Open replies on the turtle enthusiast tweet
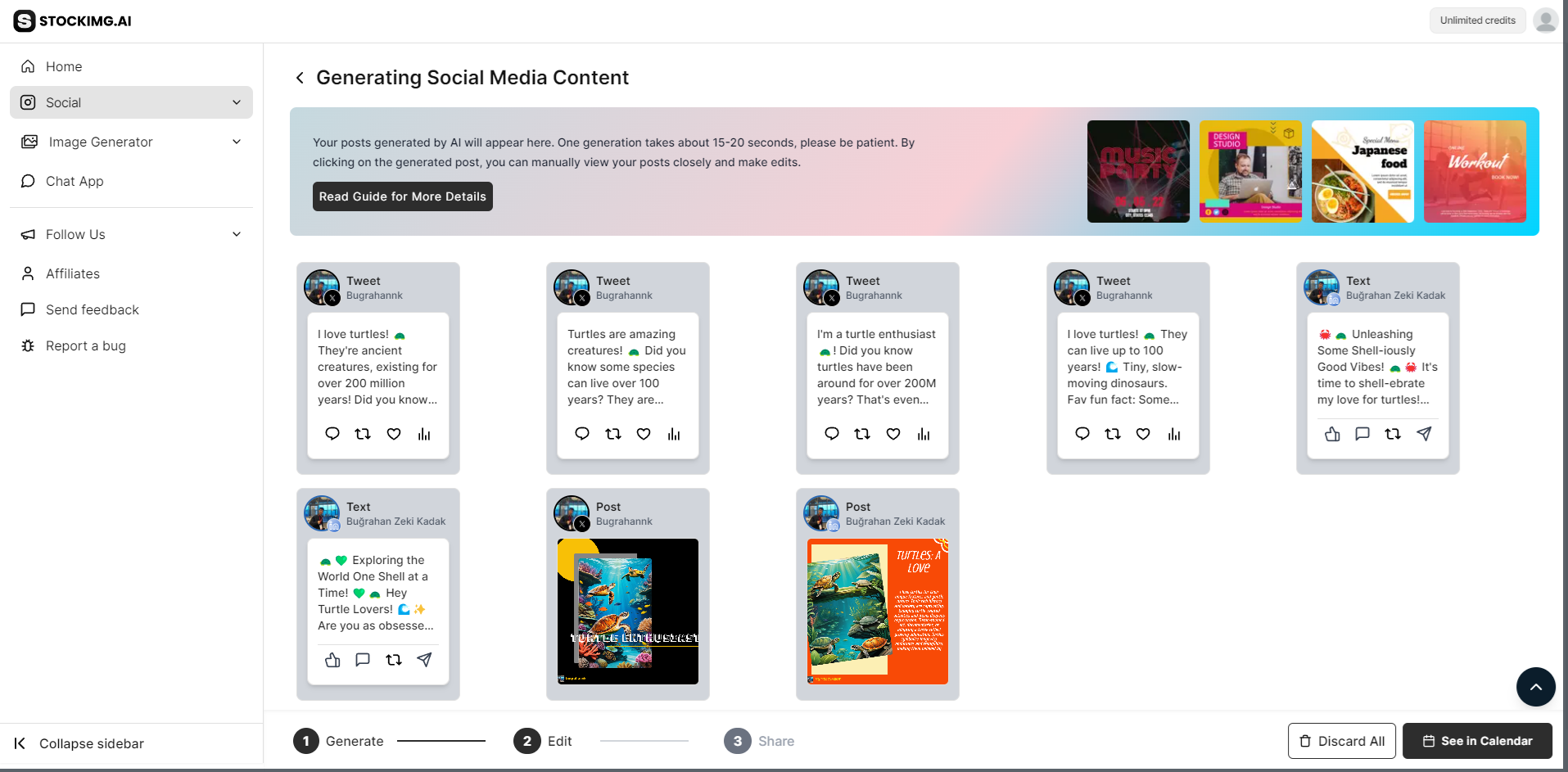The width and height of the screenshot is (1568, 772). click(x=832, y=434)
